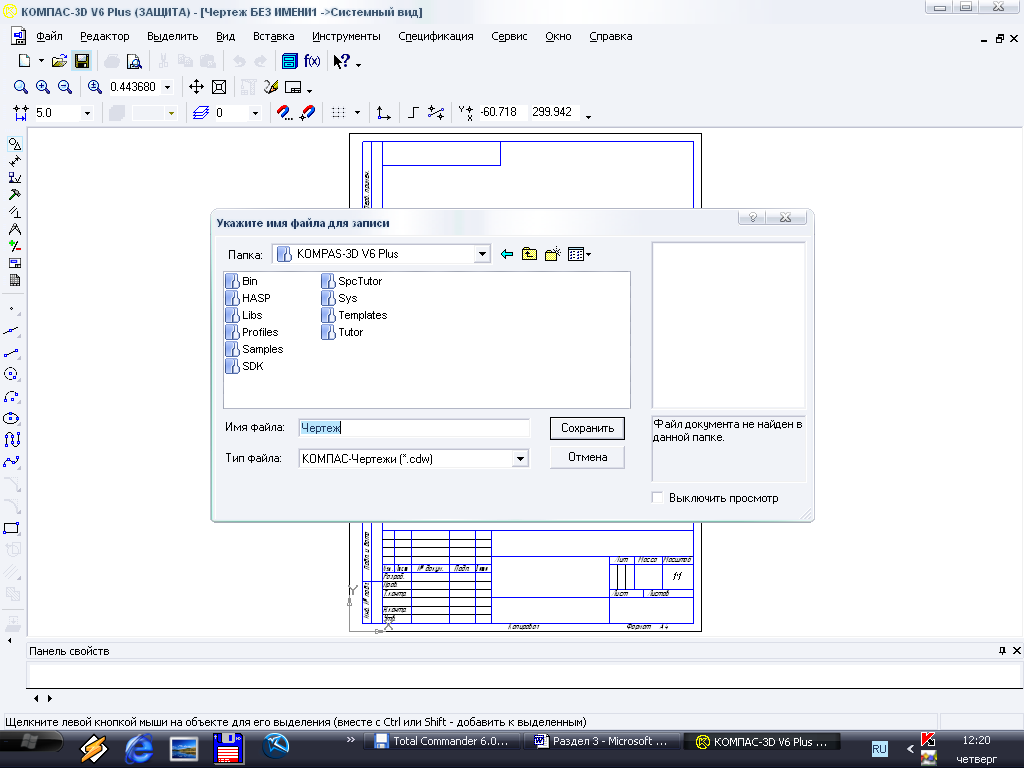
Task: Select the Bin folder
Action: [x=242, y=281]
